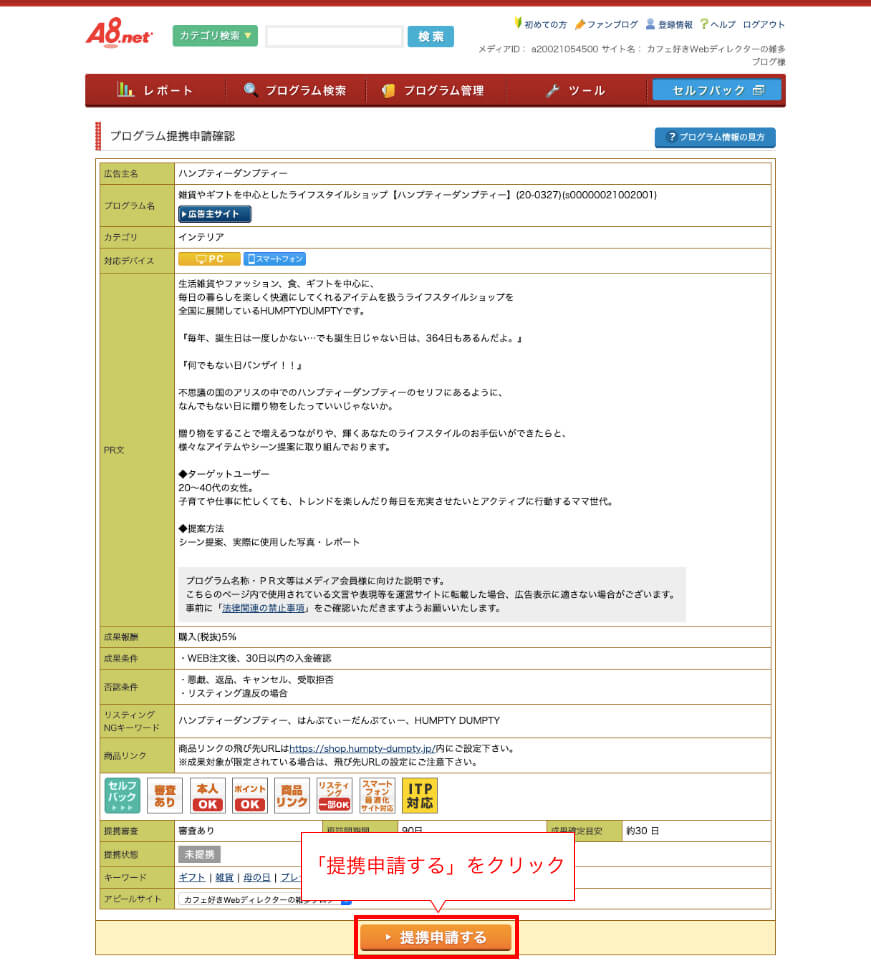Click the blue 検索 button
871x972 pixels.
coord(430,37)
